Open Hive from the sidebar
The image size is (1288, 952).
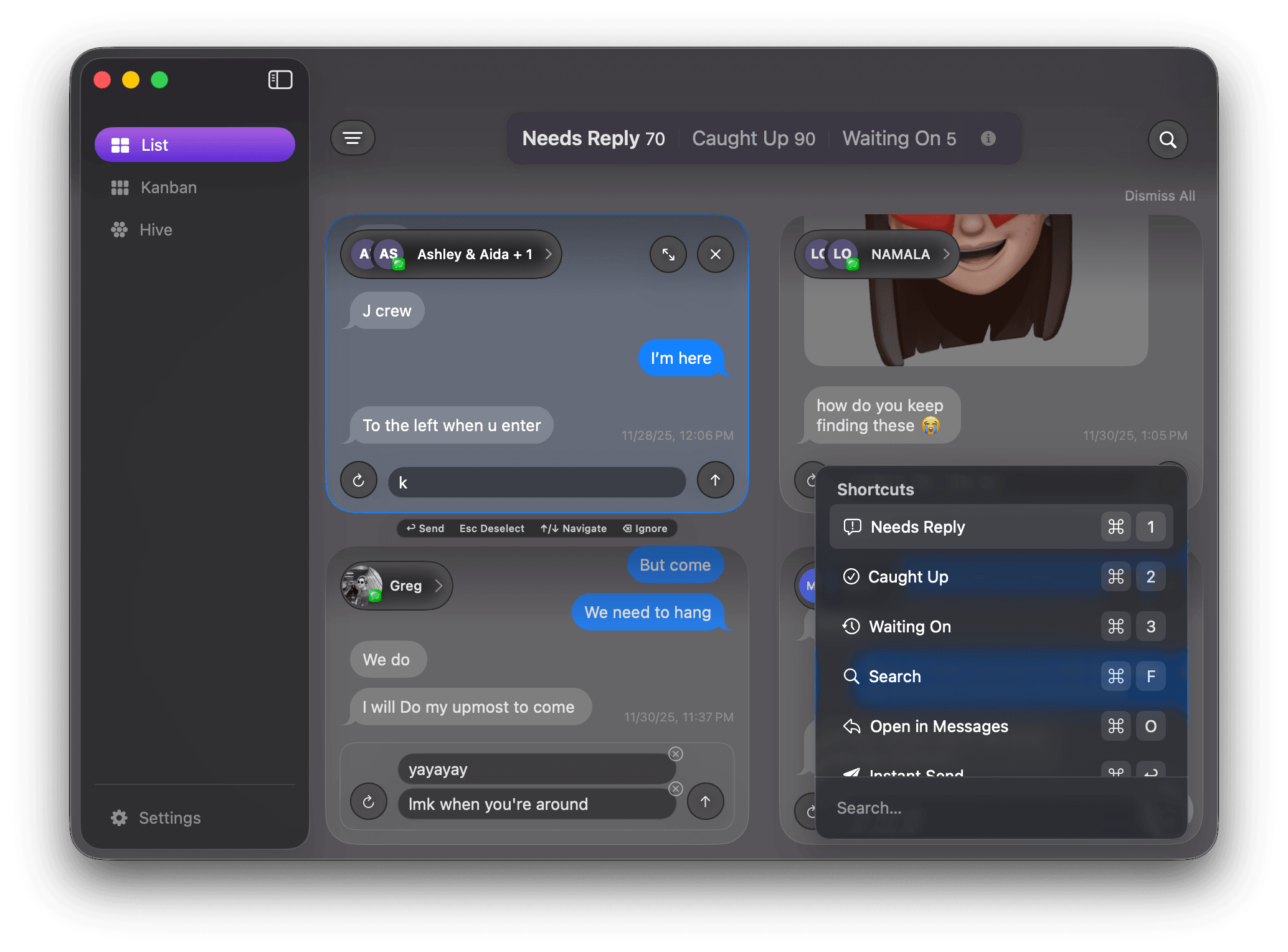click(x=155, y=229)
